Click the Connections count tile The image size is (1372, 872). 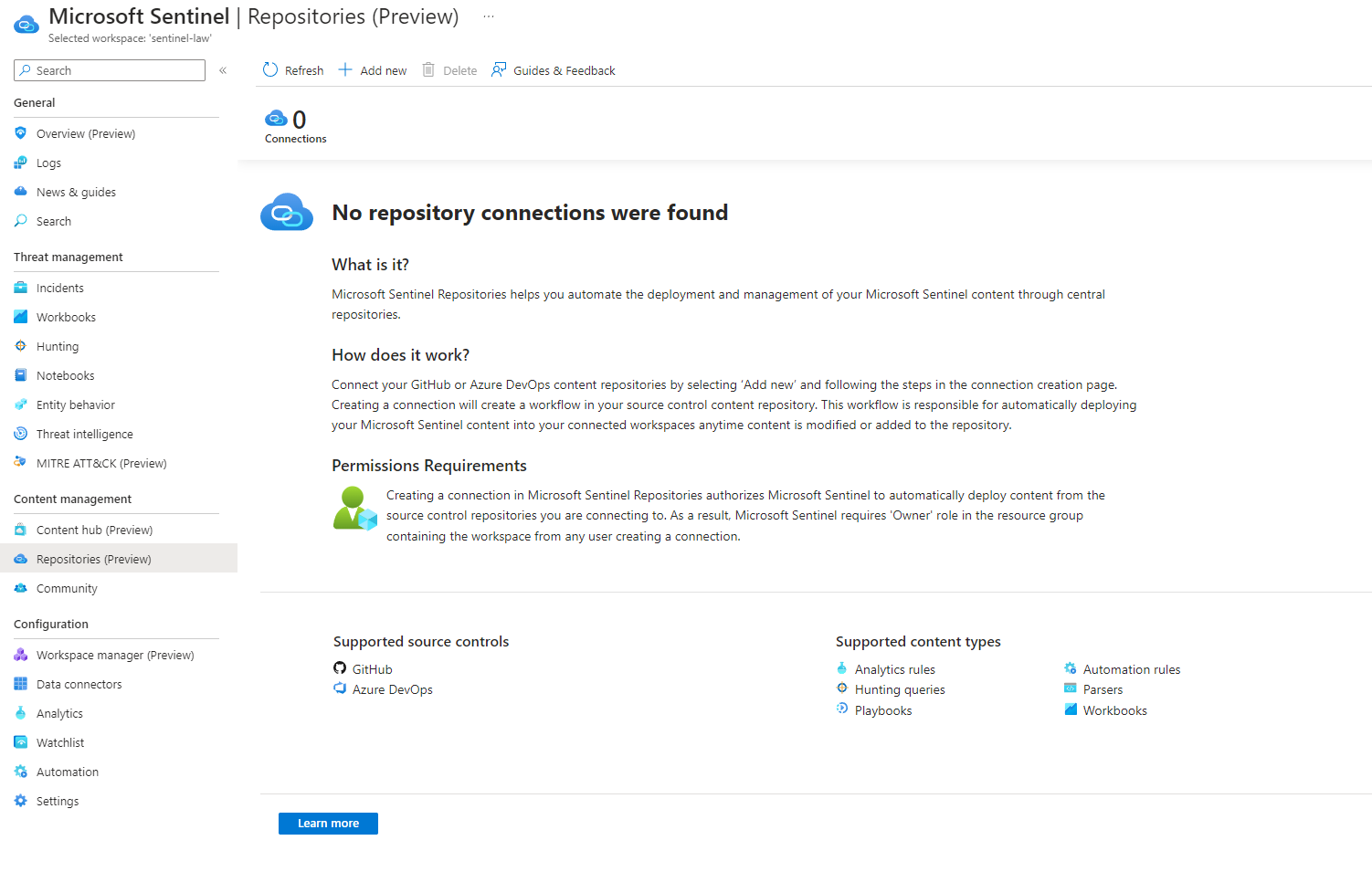point(295,126)
